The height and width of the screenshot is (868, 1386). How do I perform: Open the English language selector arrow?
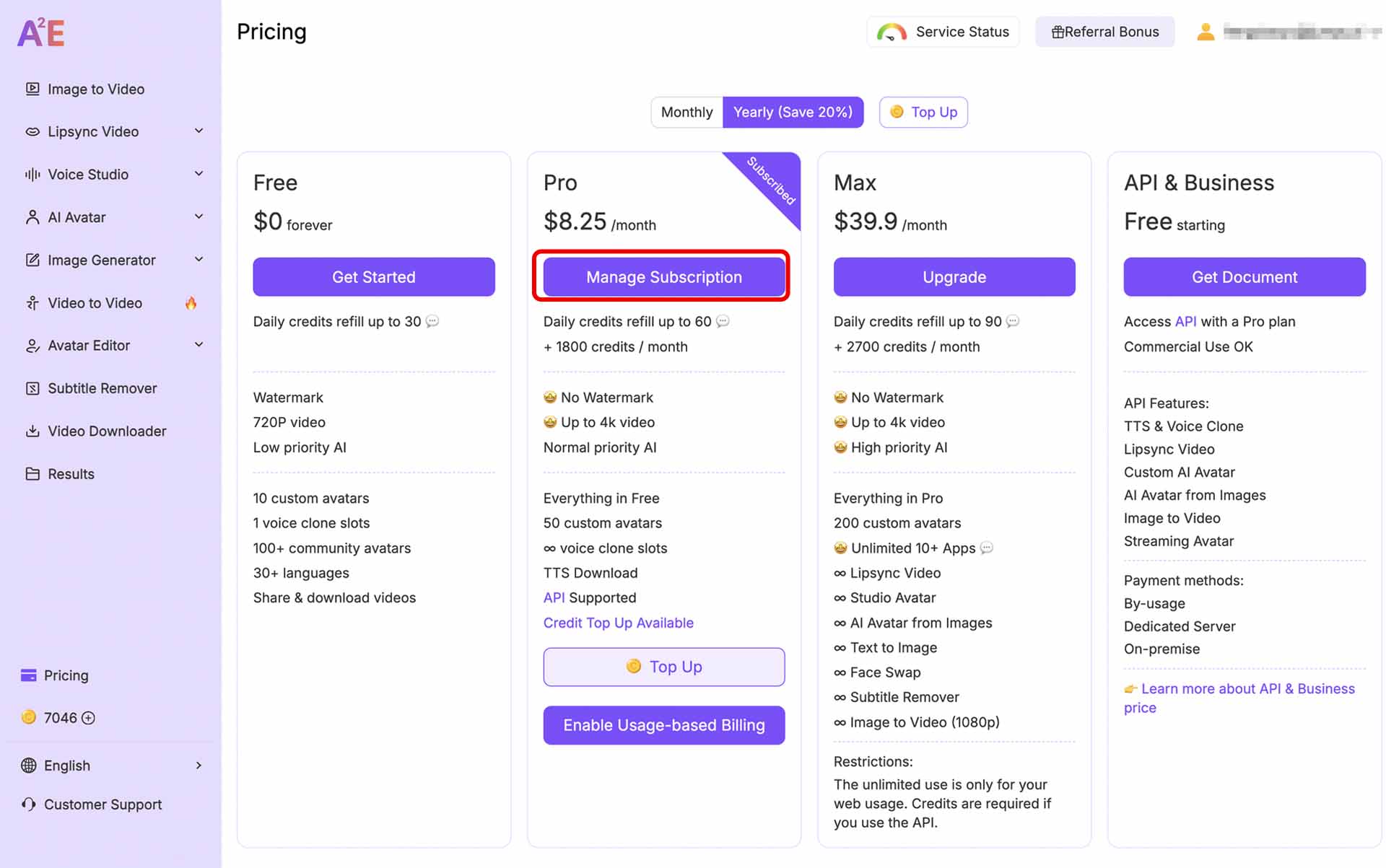coord(199,766)
